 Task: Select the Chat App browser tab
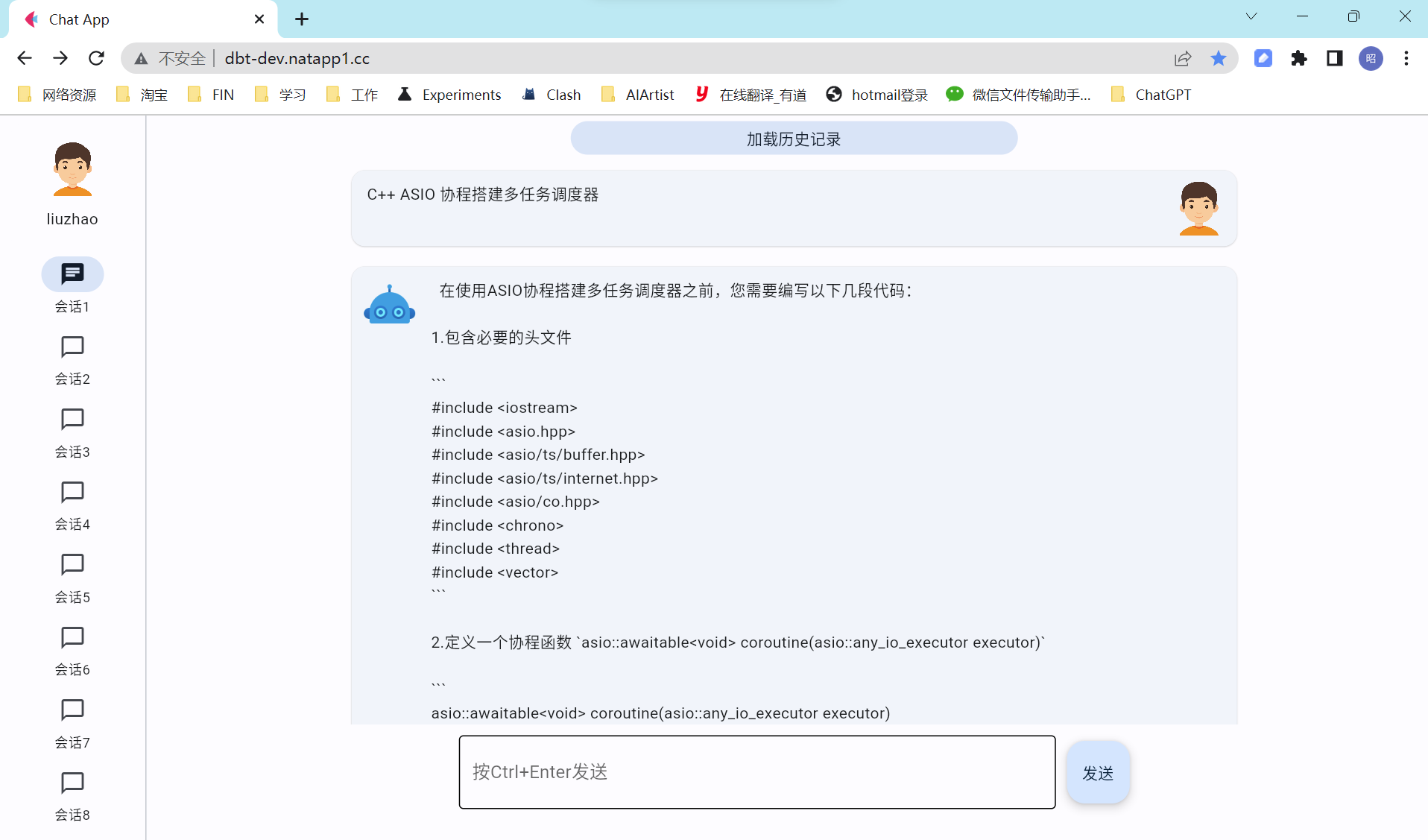tap(142, 19)
